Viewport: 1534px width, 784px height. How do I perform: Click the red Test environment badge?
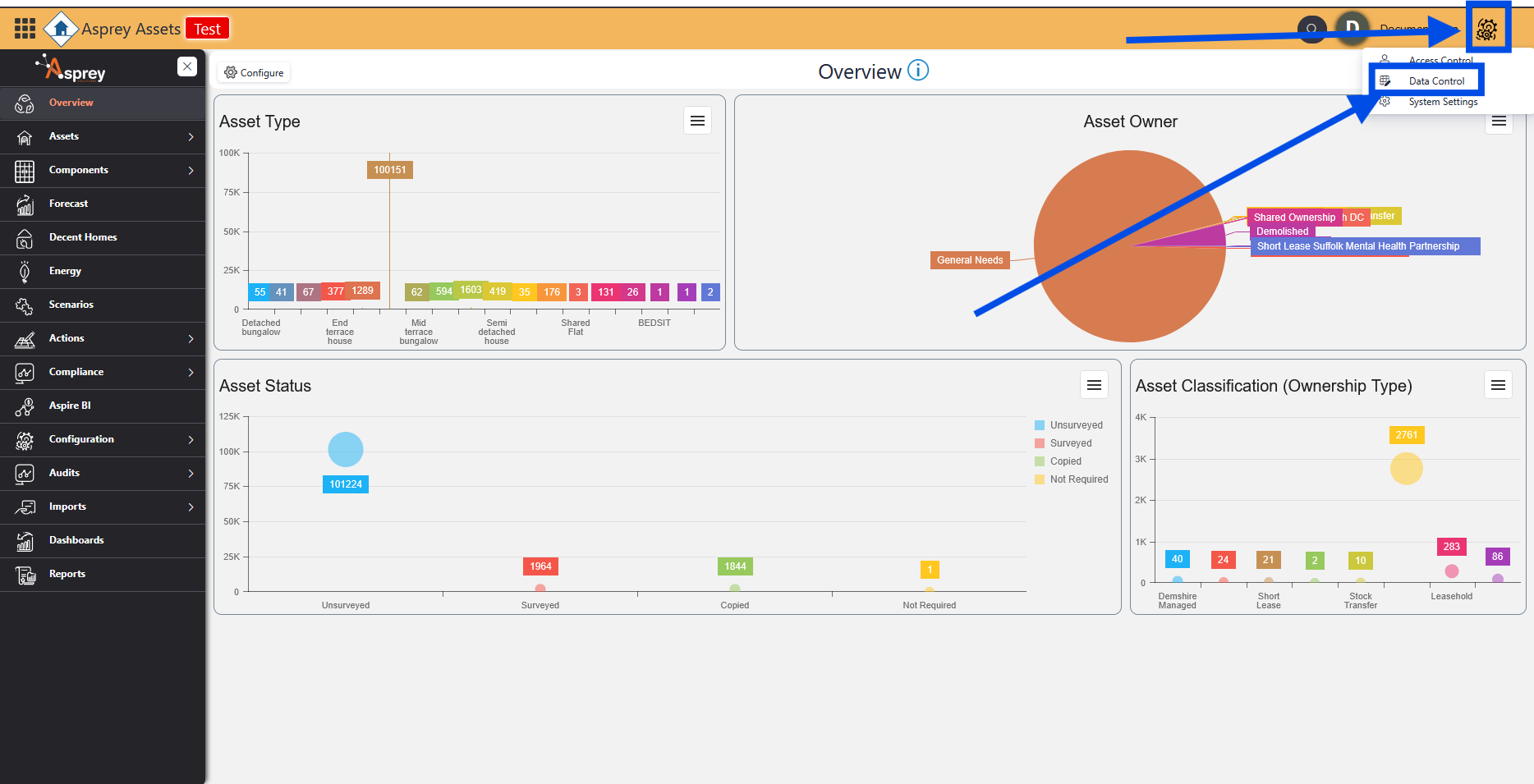point(207,29)
